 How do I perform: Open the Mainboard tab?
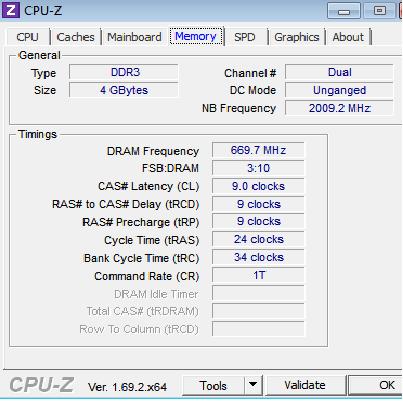134,37
